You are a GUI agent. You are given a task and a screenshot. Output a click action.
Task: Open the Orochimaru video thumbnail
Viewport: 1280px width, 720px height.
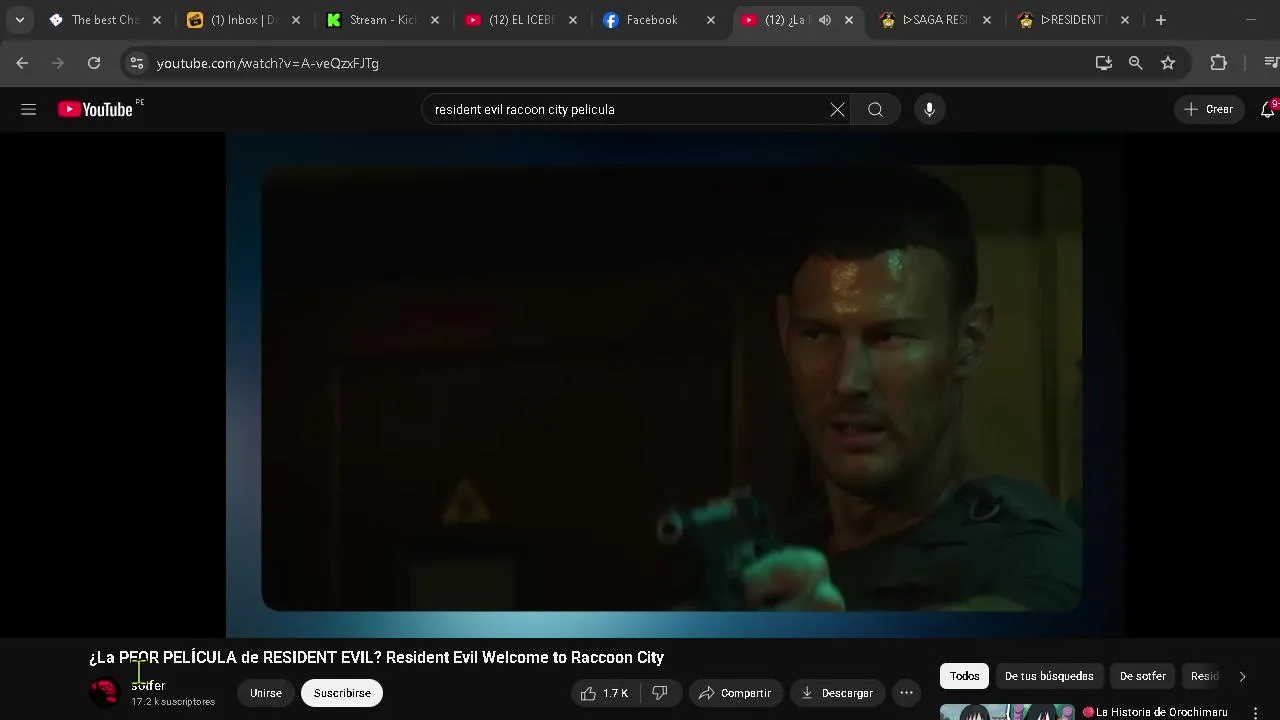coord(1007,712)
